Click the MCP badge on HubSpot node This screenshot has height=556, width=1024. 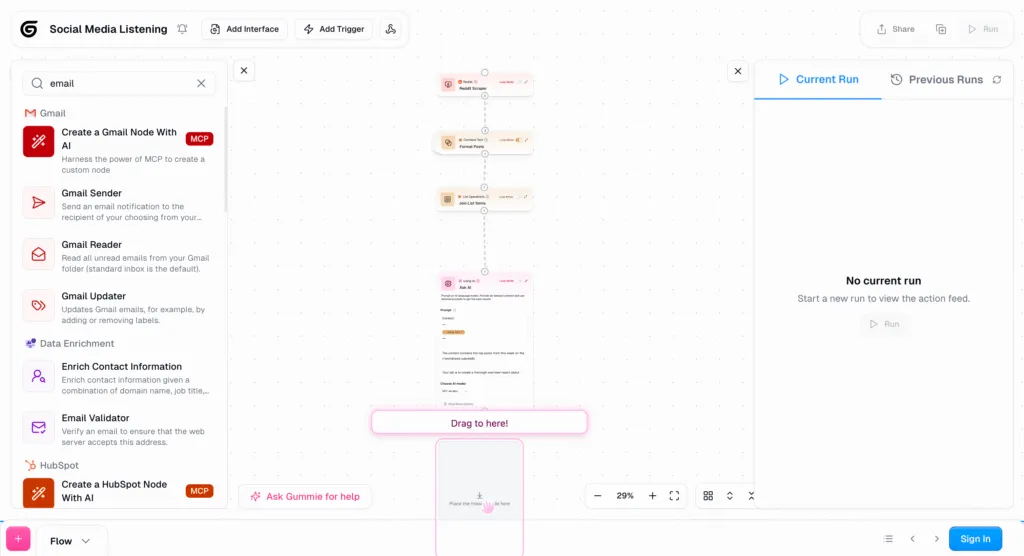(x=199, y=491)
